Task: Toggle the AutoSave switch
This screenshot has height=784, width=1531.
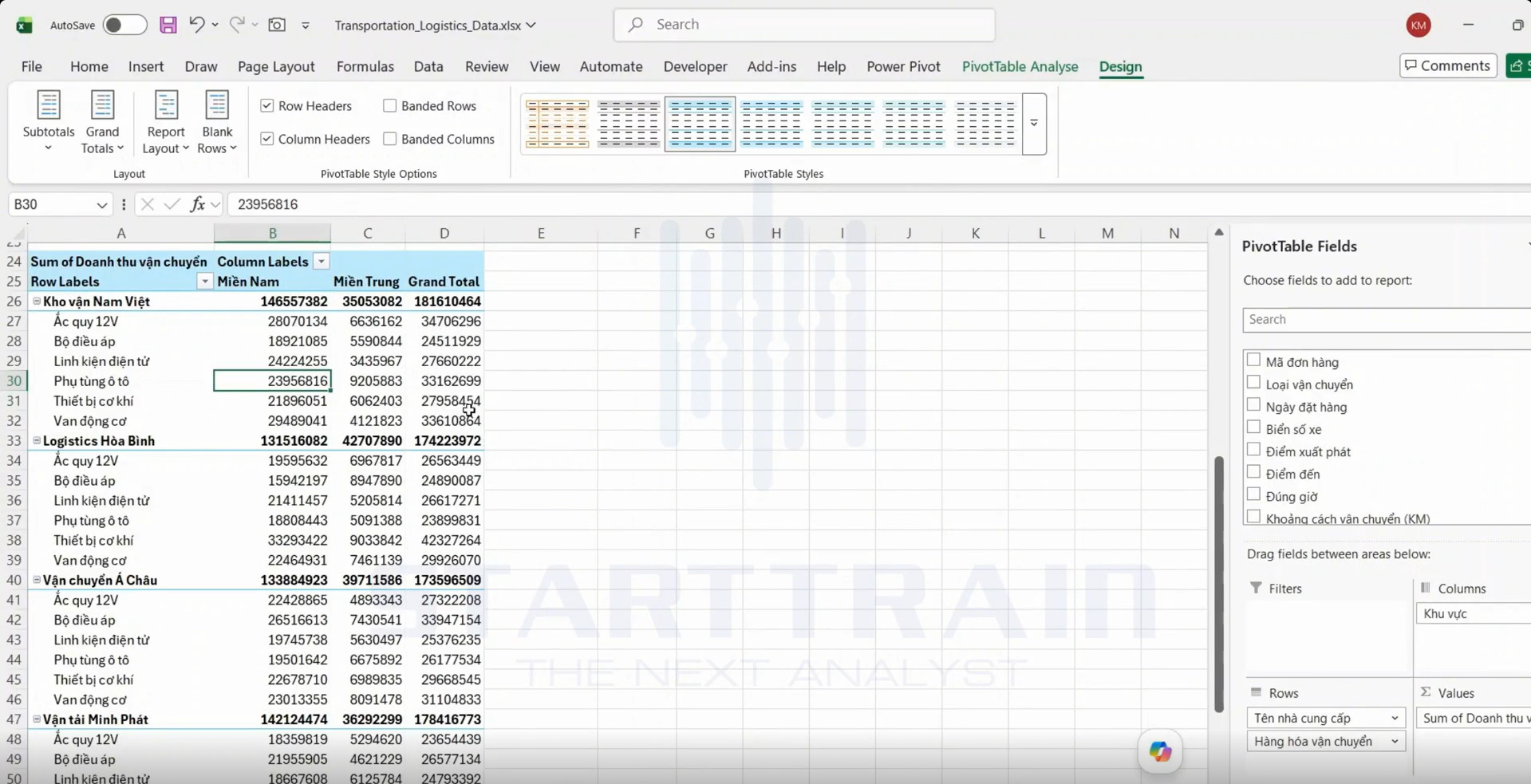Action: [124, 25]
